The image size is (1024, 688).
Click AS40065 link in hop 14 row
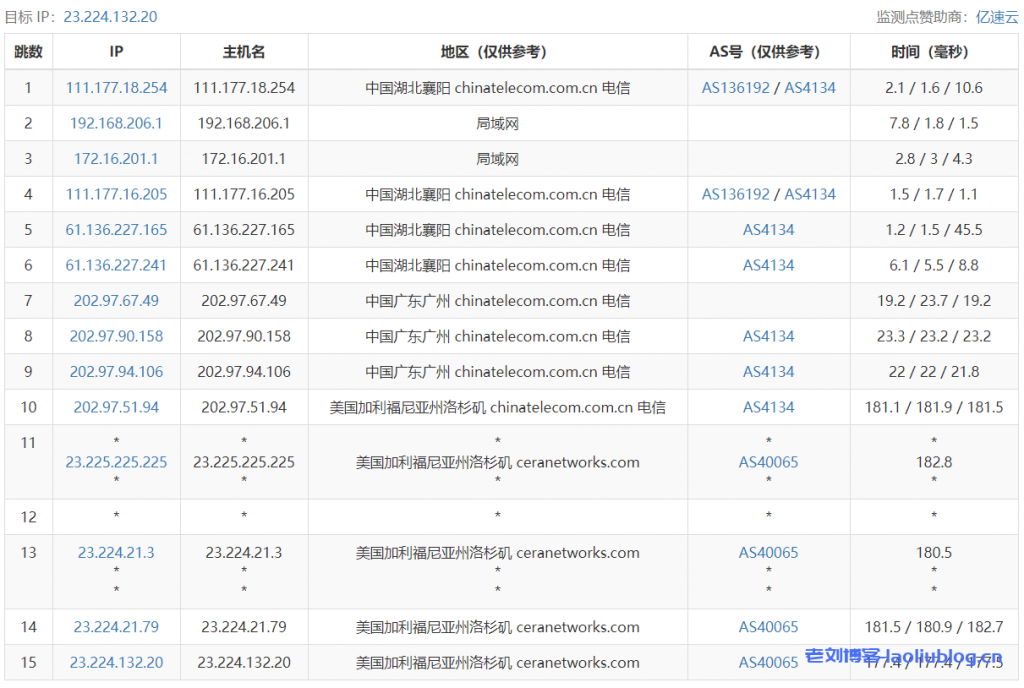point(768,627)
